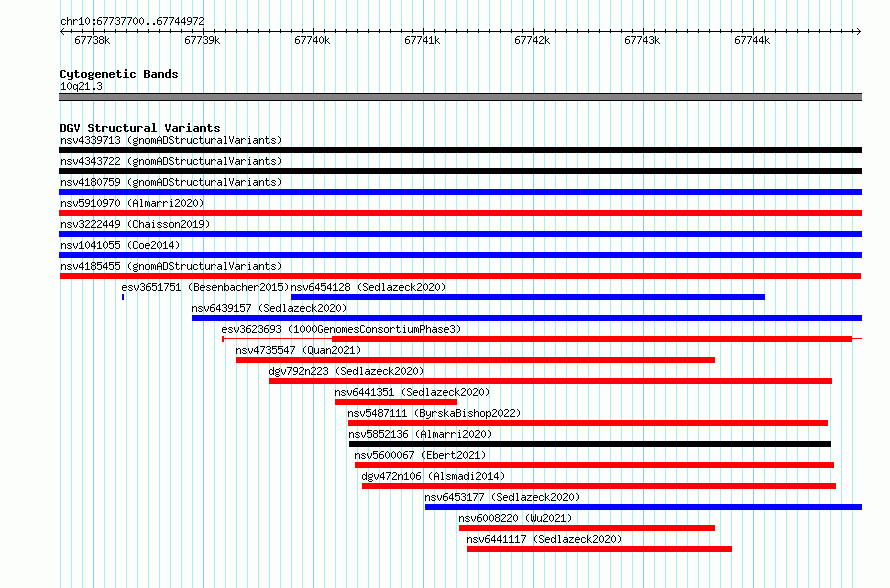Click the tiny blue esv3651751 variant mark
Image resolution: width=890 pixels, height=588 pixels.
pos(123,297)
